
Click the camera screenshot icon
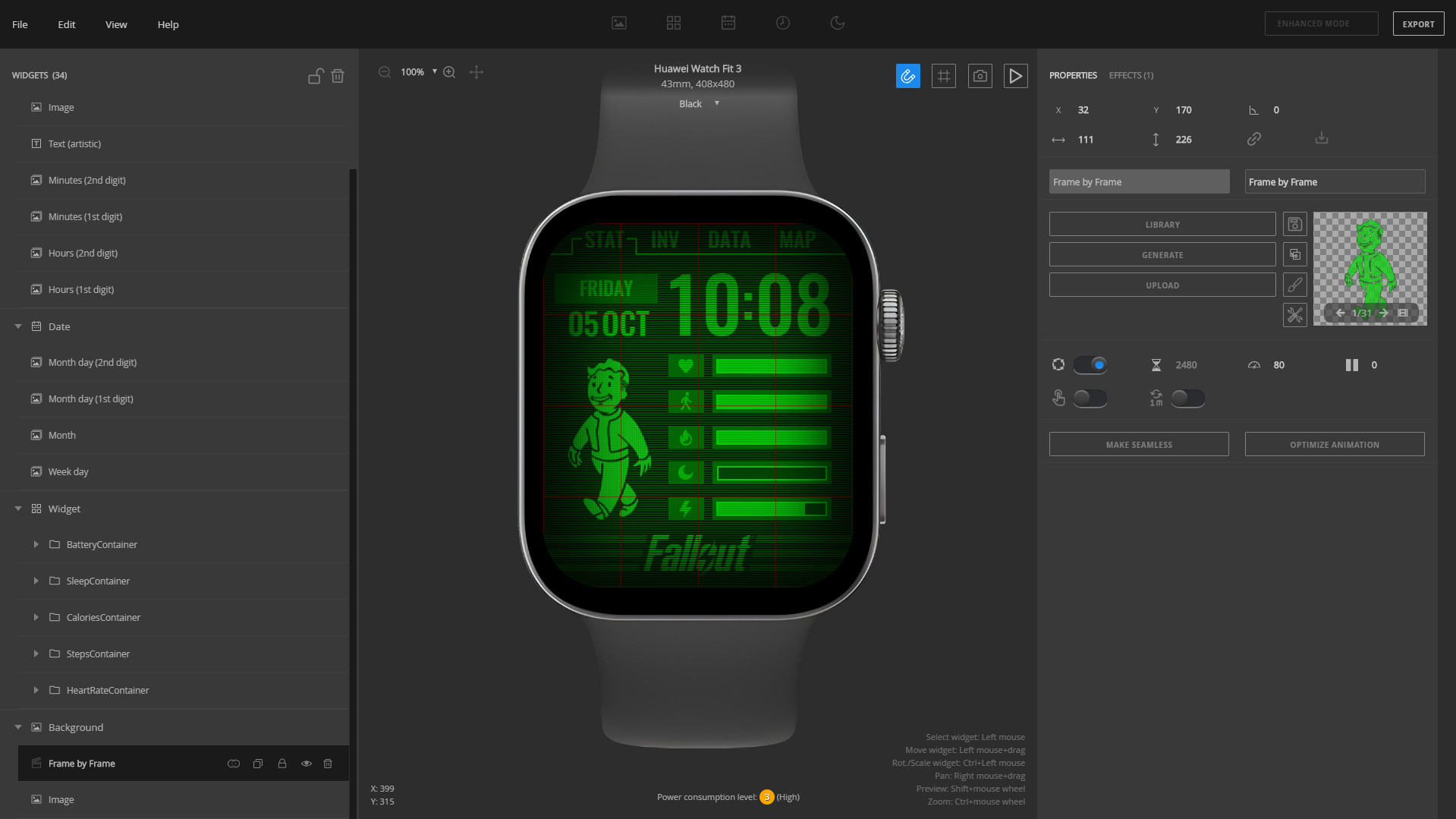point(980,76)
